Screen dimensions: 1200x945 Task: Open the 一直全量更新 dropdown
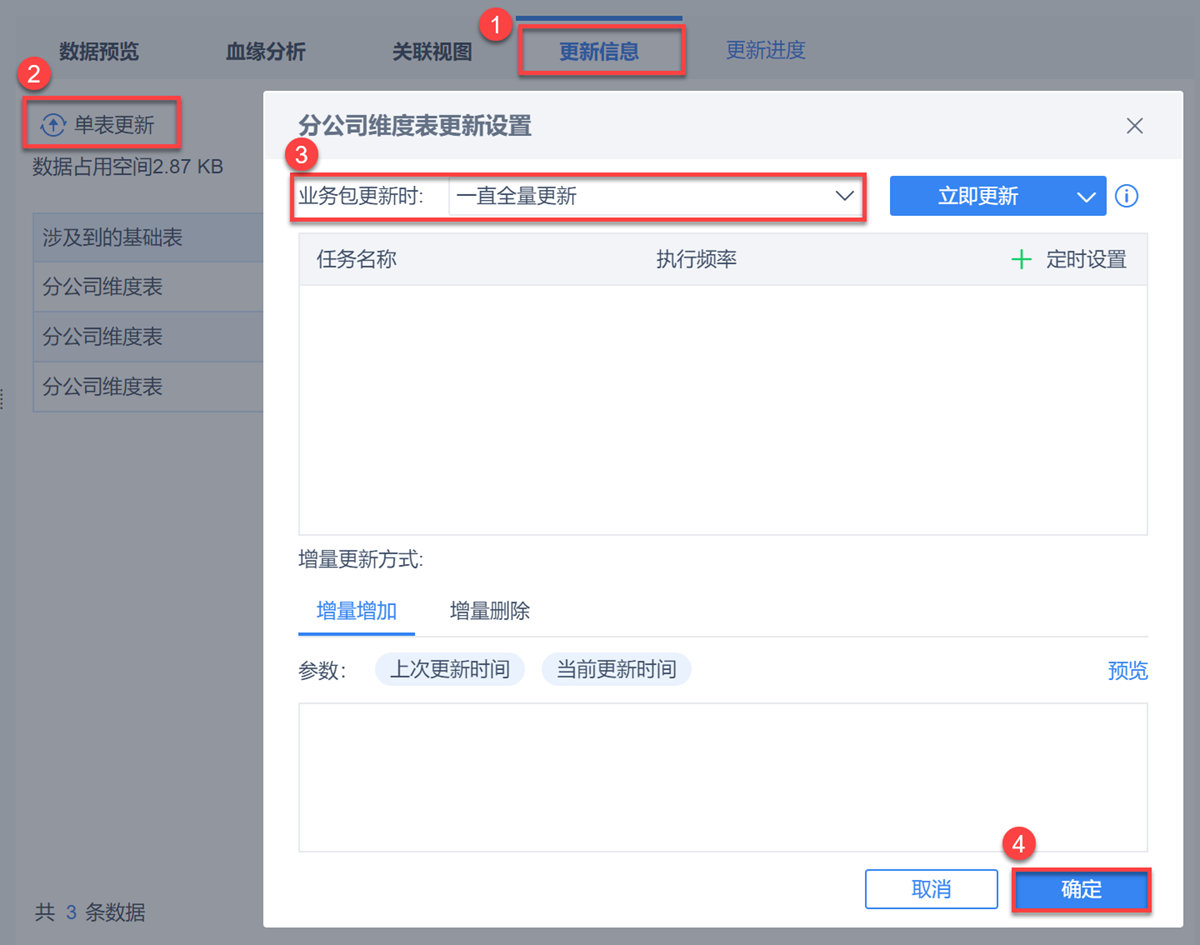655,196
